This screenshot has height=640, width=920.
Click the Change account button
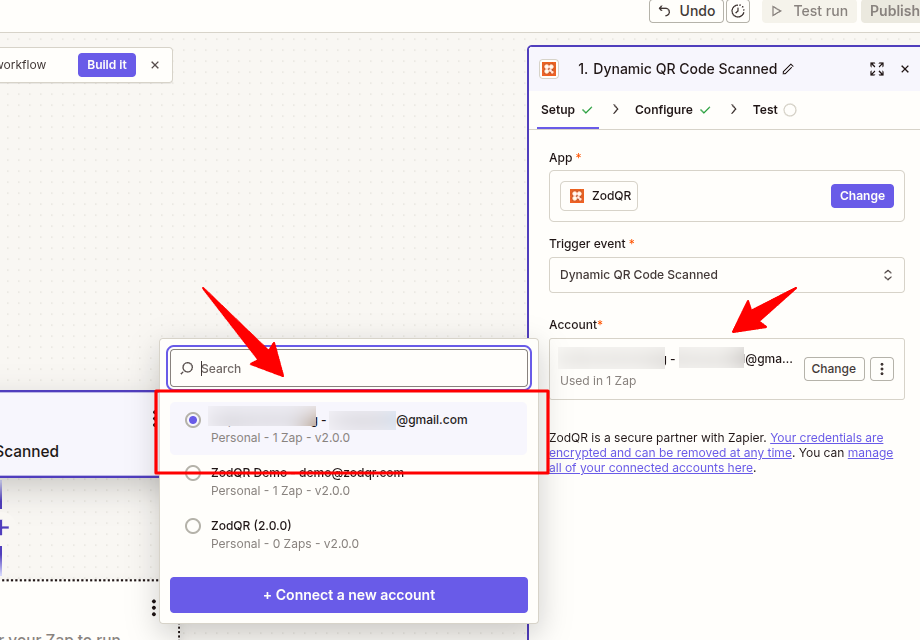pos(834,369)
